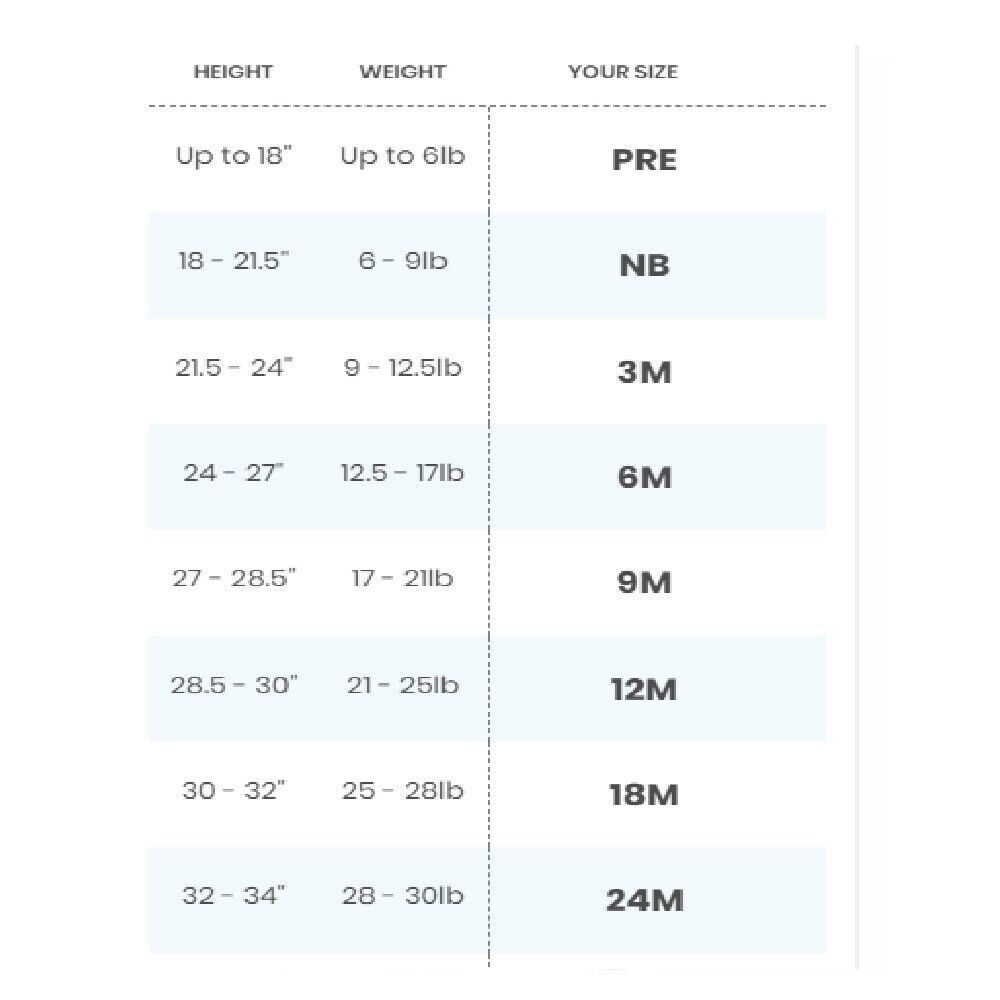Click the Up to 6lb weight cell
This screenshot has height=1000, width=1000.
[x=402, y=156]
